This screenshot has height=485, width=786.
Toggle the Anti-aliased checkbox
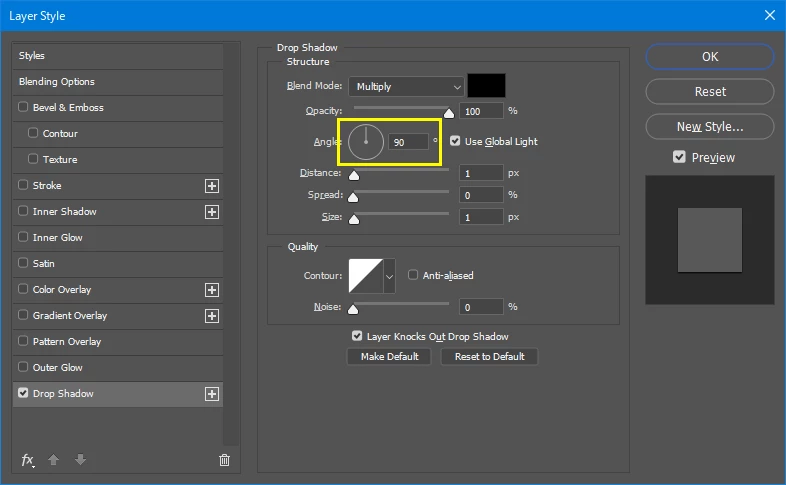pos(413,275)
